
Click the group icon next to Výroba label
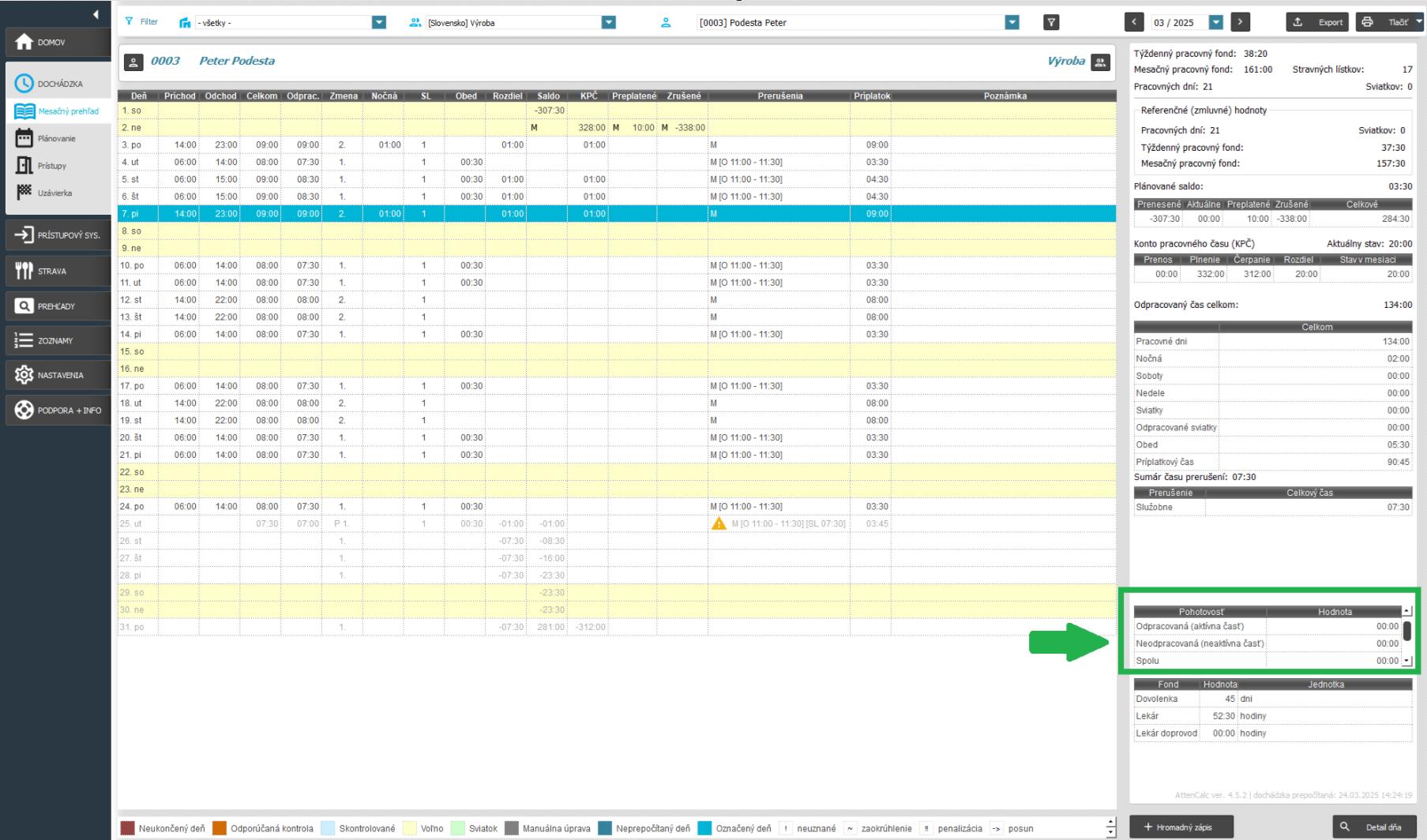[1100, 62]
